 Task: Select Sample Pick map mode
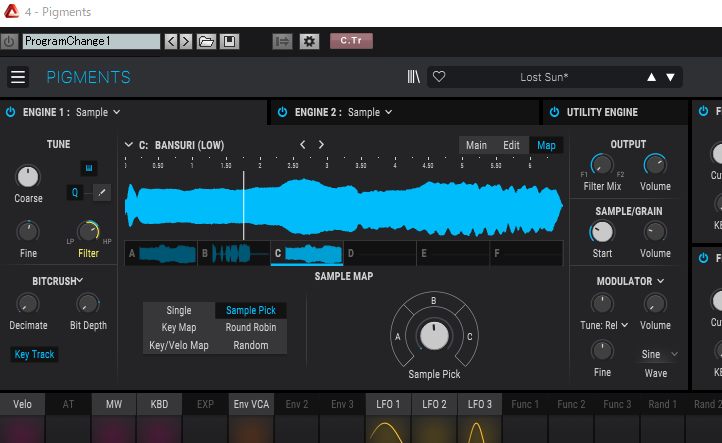tap(251, 310)
